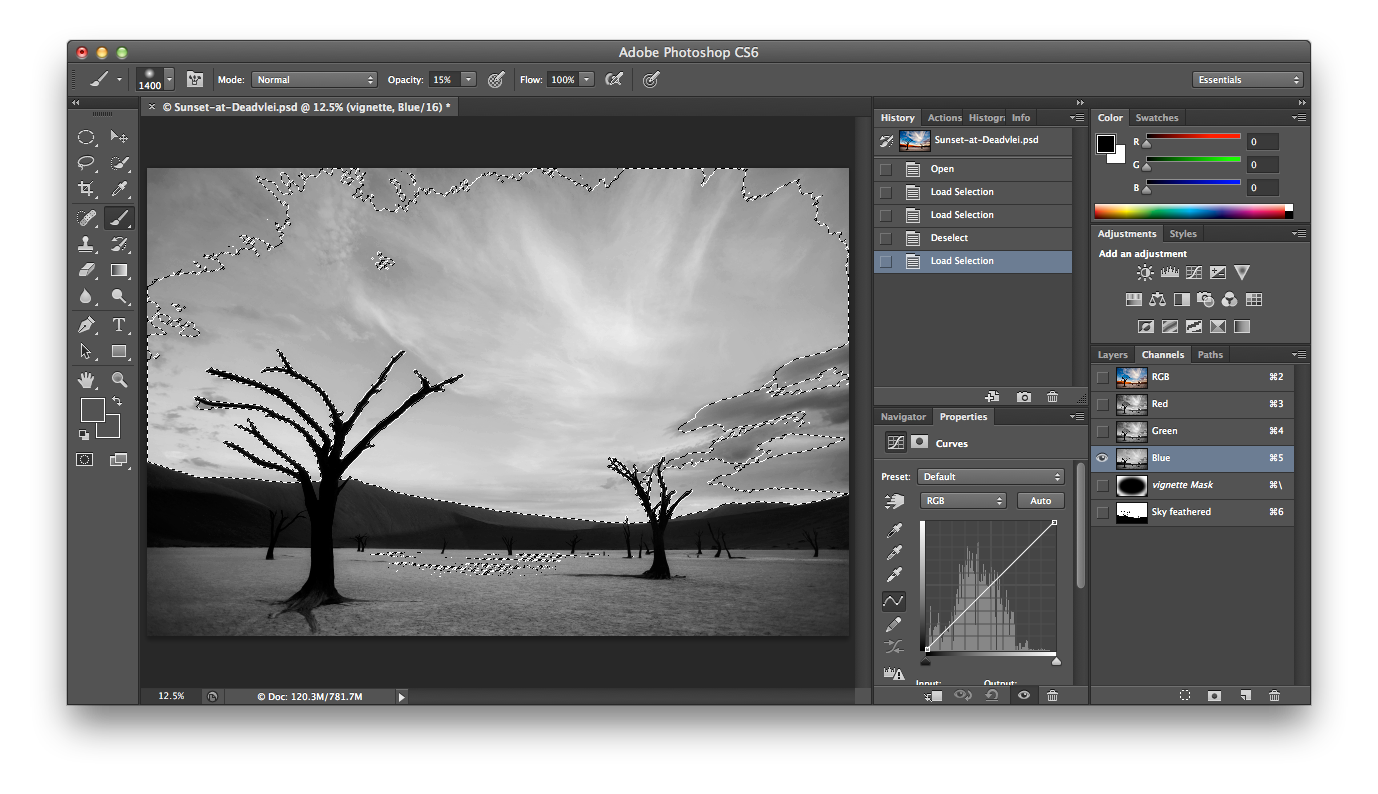
Task: Select the History Brush tool
Action: pyautogui.click(x=119, y=244)
